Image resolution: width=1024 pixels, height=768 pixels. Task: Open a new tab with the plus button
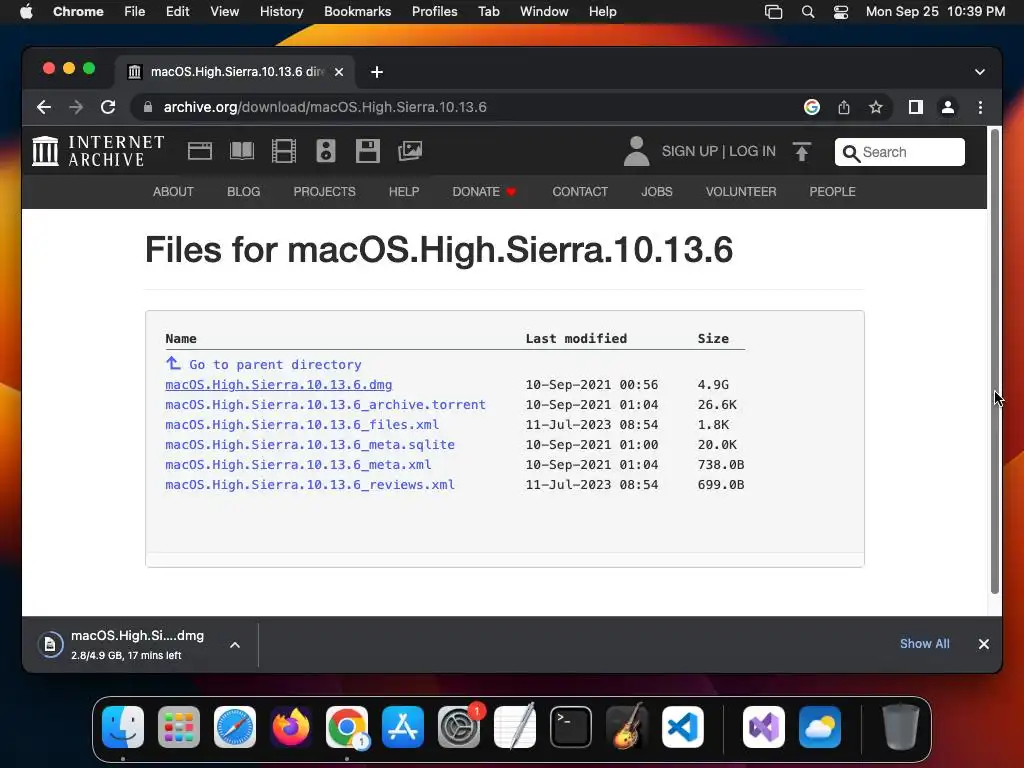(377, 72)
